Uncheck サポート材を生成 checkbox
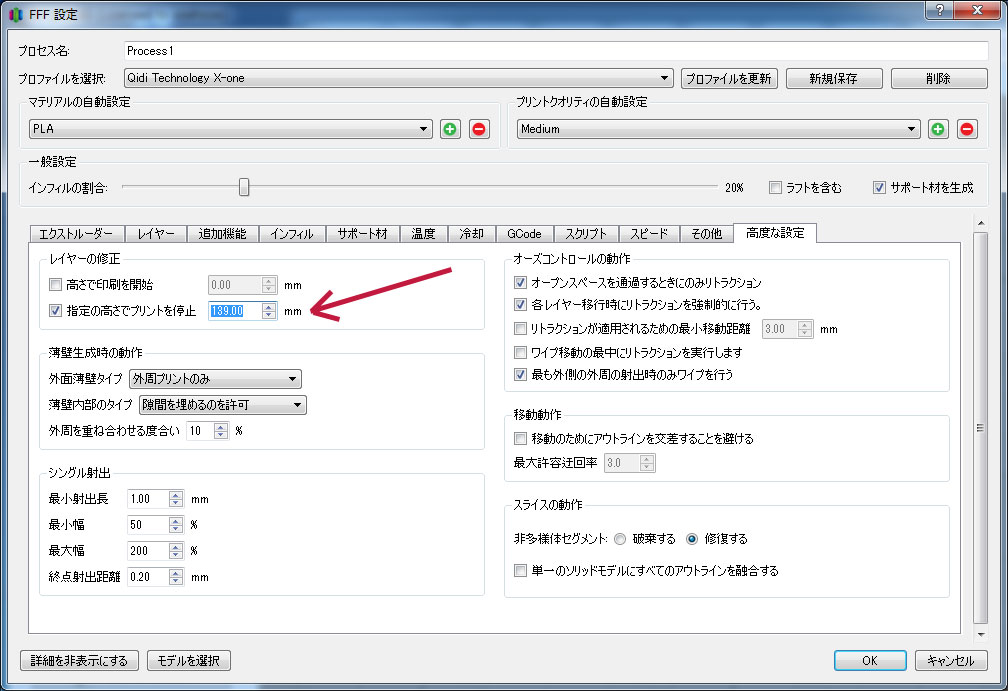 click(x=879, y=187)
